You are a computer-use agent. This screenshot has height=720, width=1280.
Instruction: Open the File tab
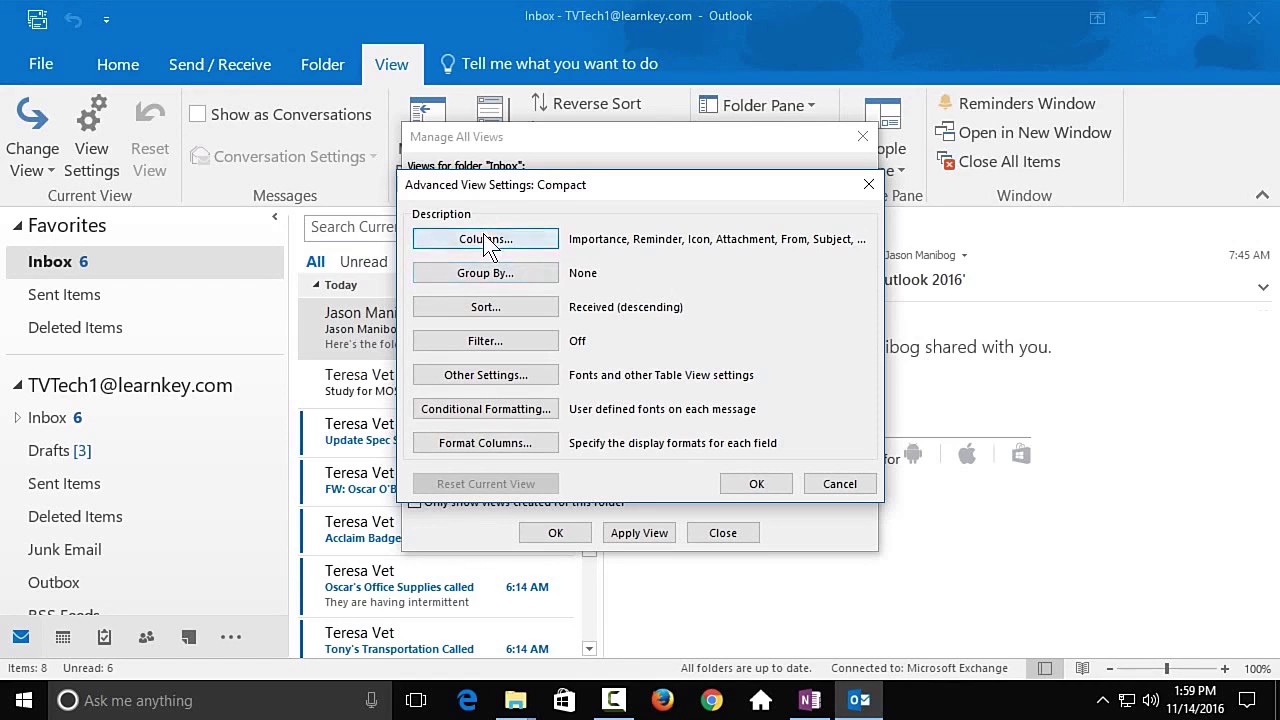pyautogui.click(x=41, y=63)
